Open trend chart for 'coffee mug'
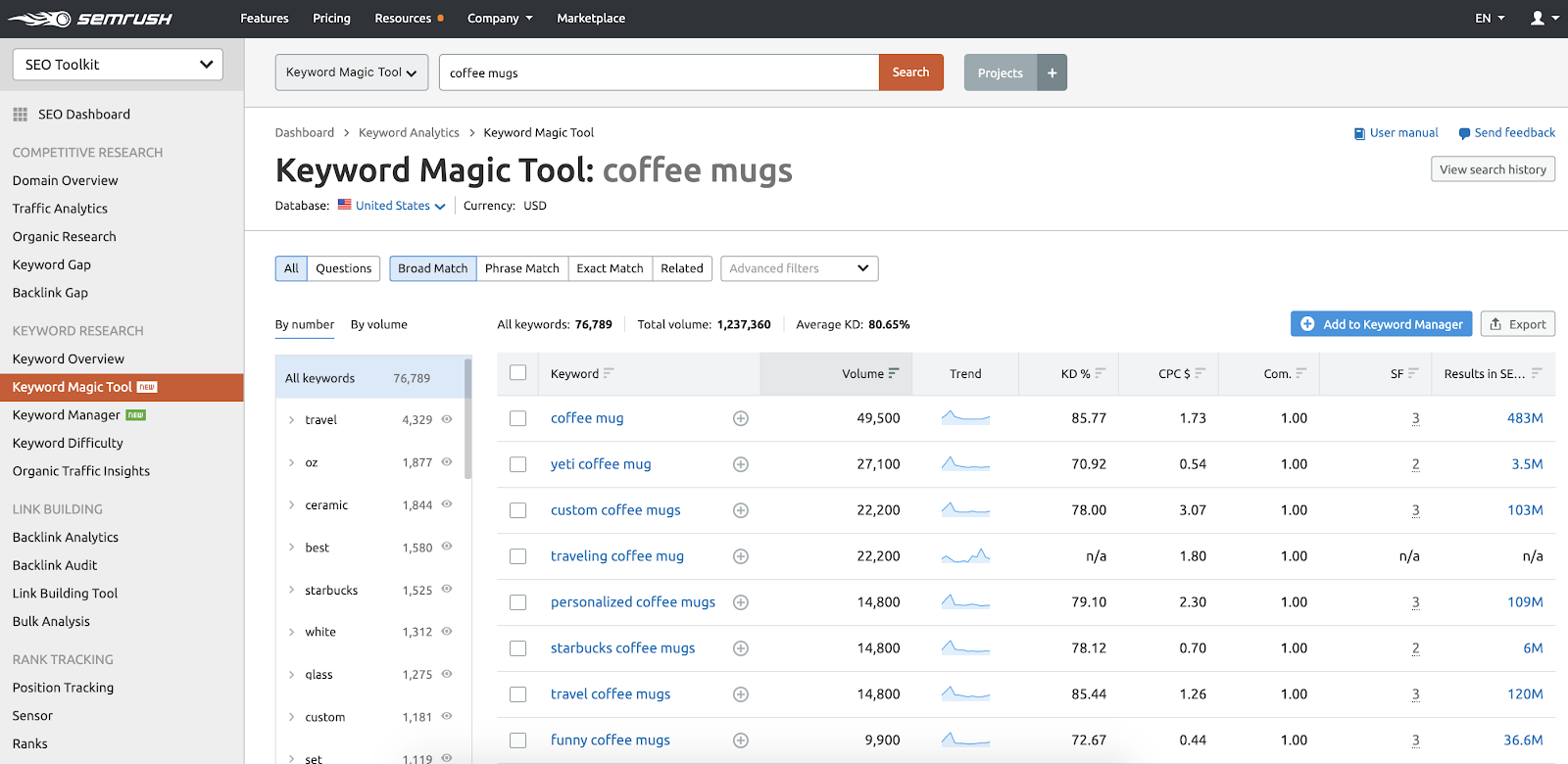Screen dimensions: 1568x764 pos(965,417)
